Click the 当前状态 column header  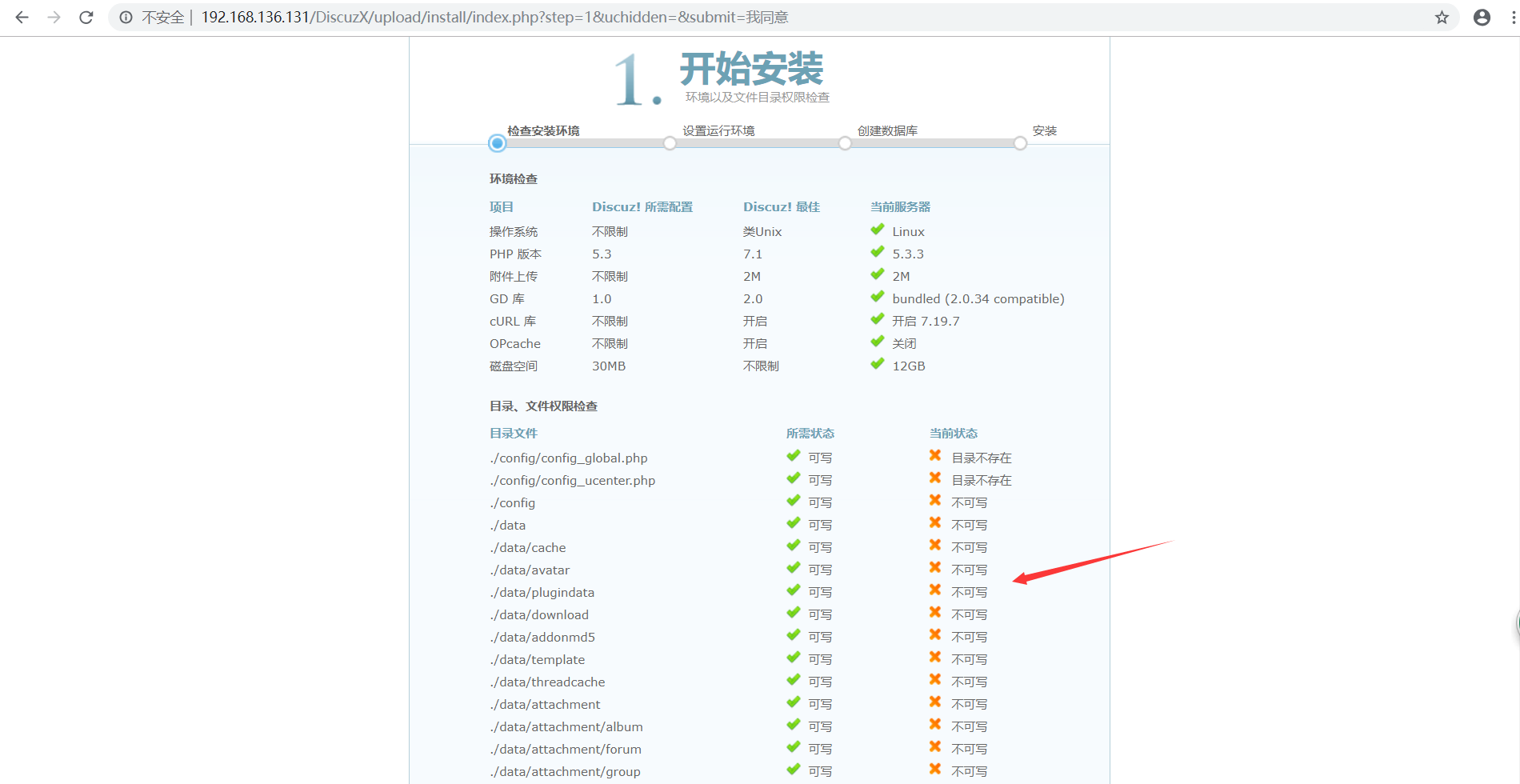tap(954, 434)
